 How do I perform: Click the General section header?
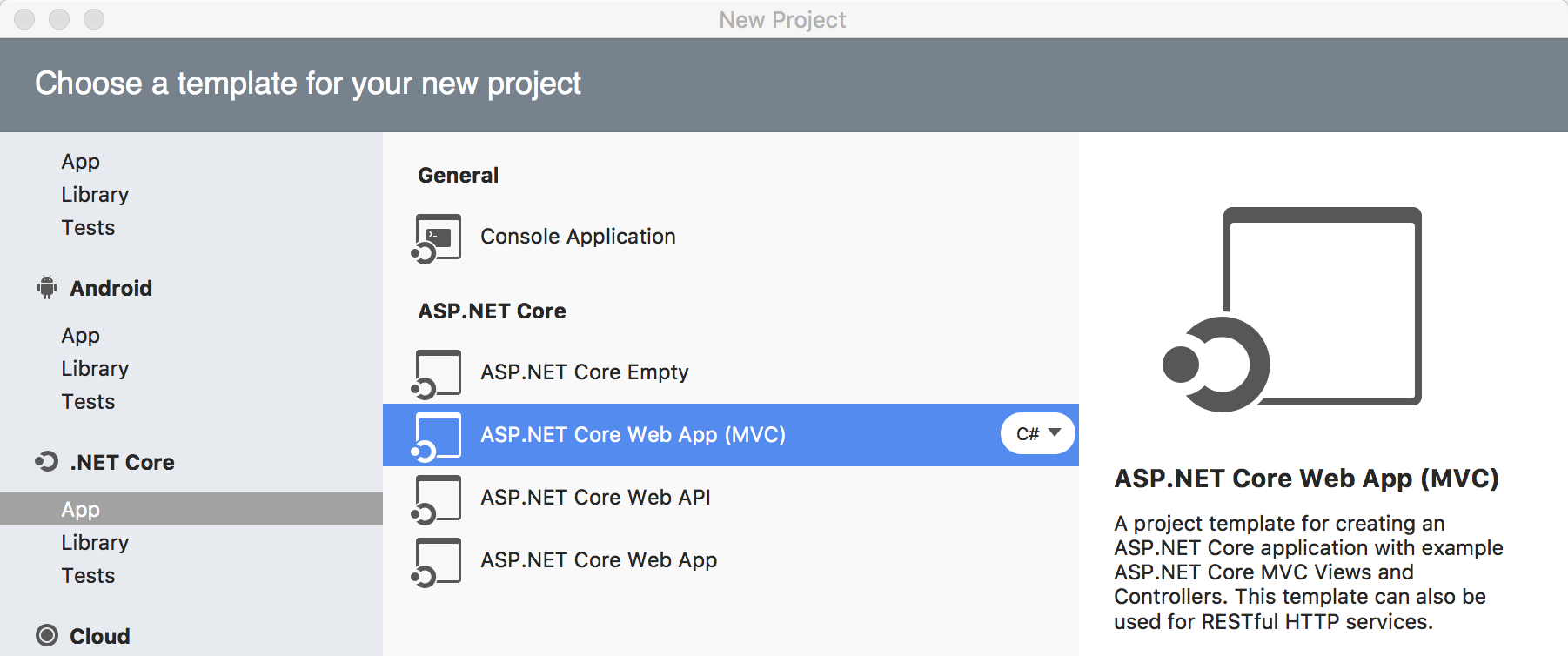click(459, 175)
